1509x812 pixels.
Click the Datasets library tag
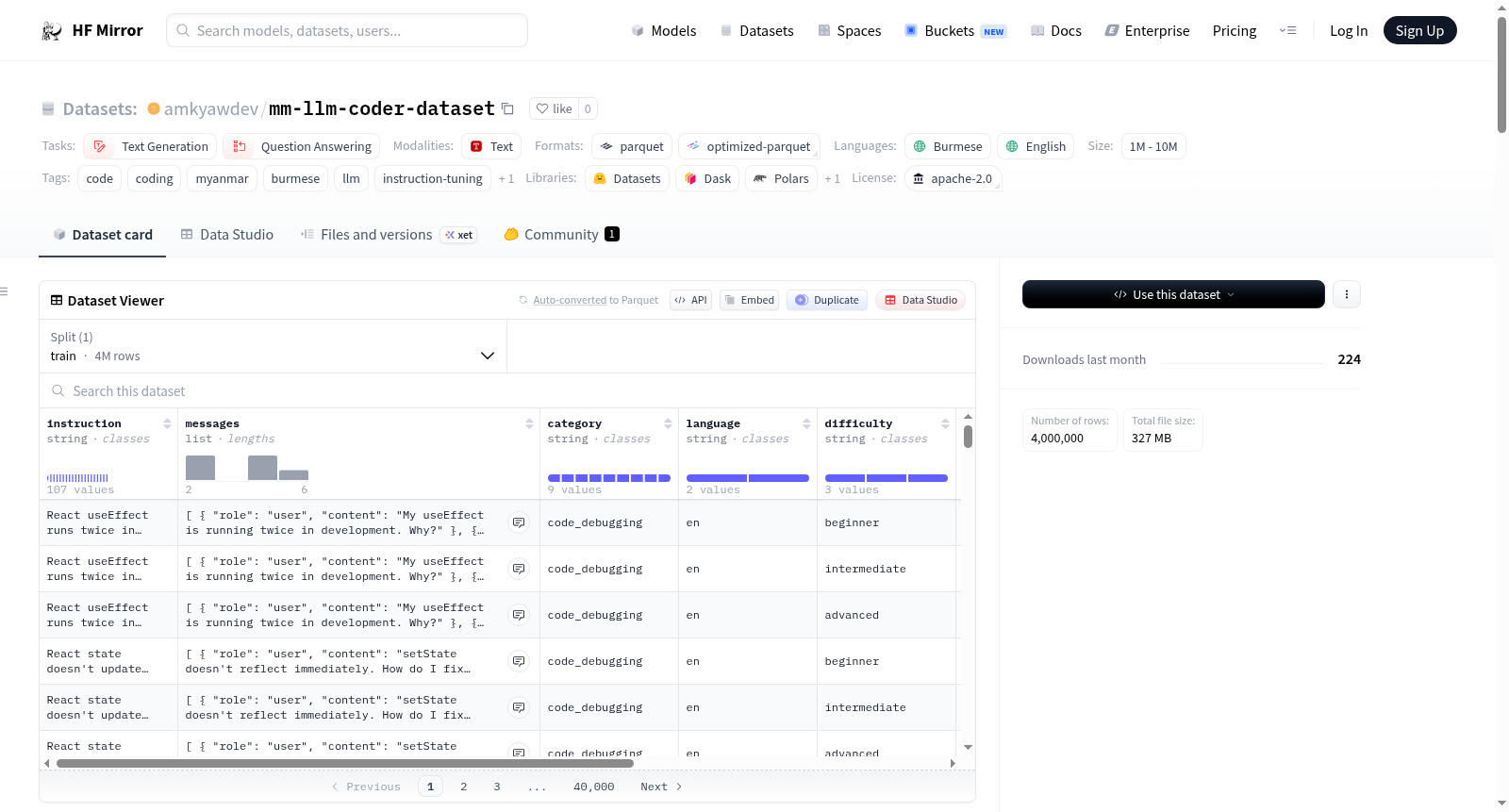[627, 178]
